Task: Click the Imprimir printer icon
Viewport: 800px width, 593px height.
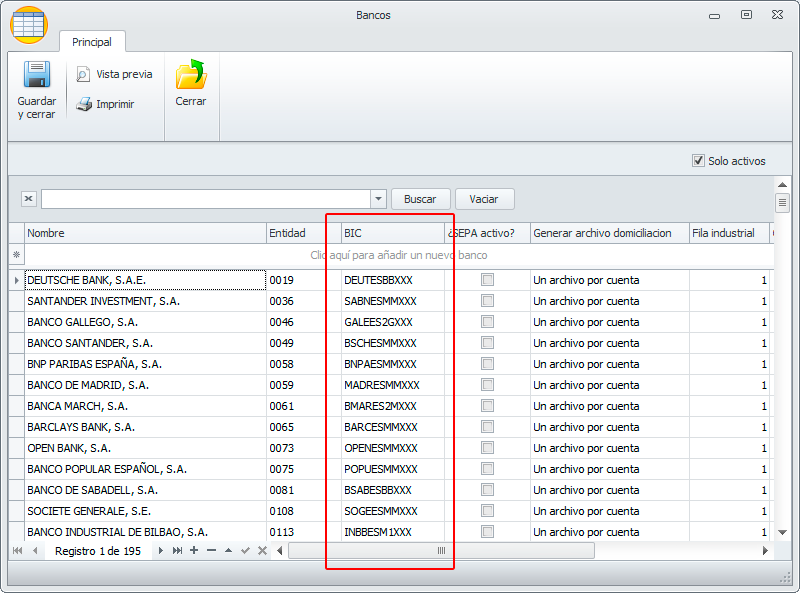Action: point(84,104)
